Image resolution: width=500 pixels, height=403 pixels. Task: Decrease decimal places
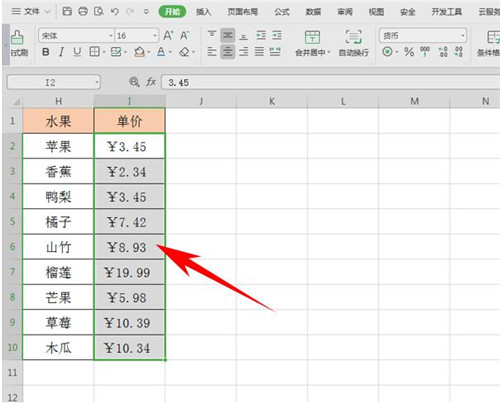(458, 52)
